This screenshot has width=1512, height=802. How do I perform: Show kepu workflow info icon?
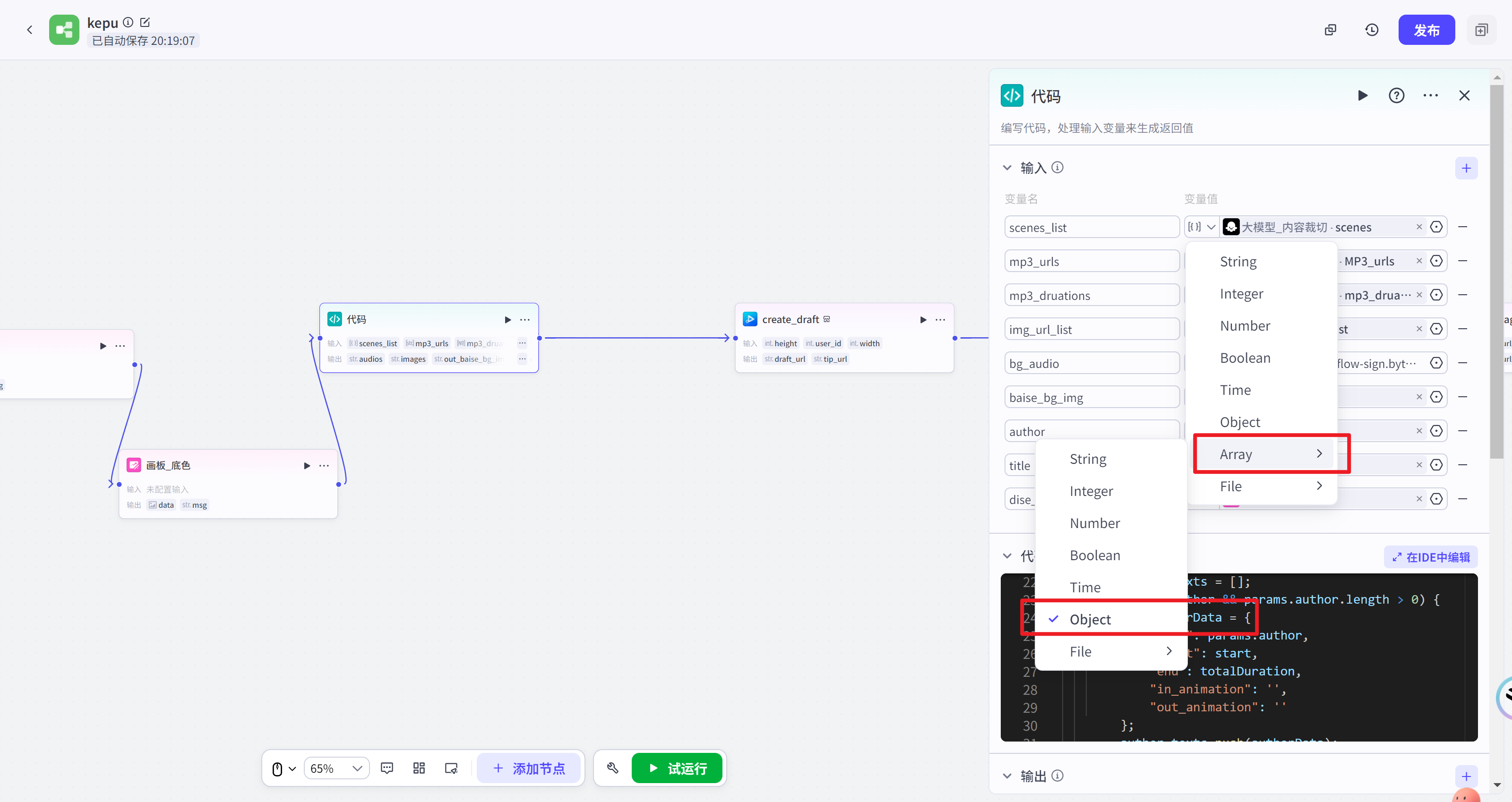click(x=128, y=22)
